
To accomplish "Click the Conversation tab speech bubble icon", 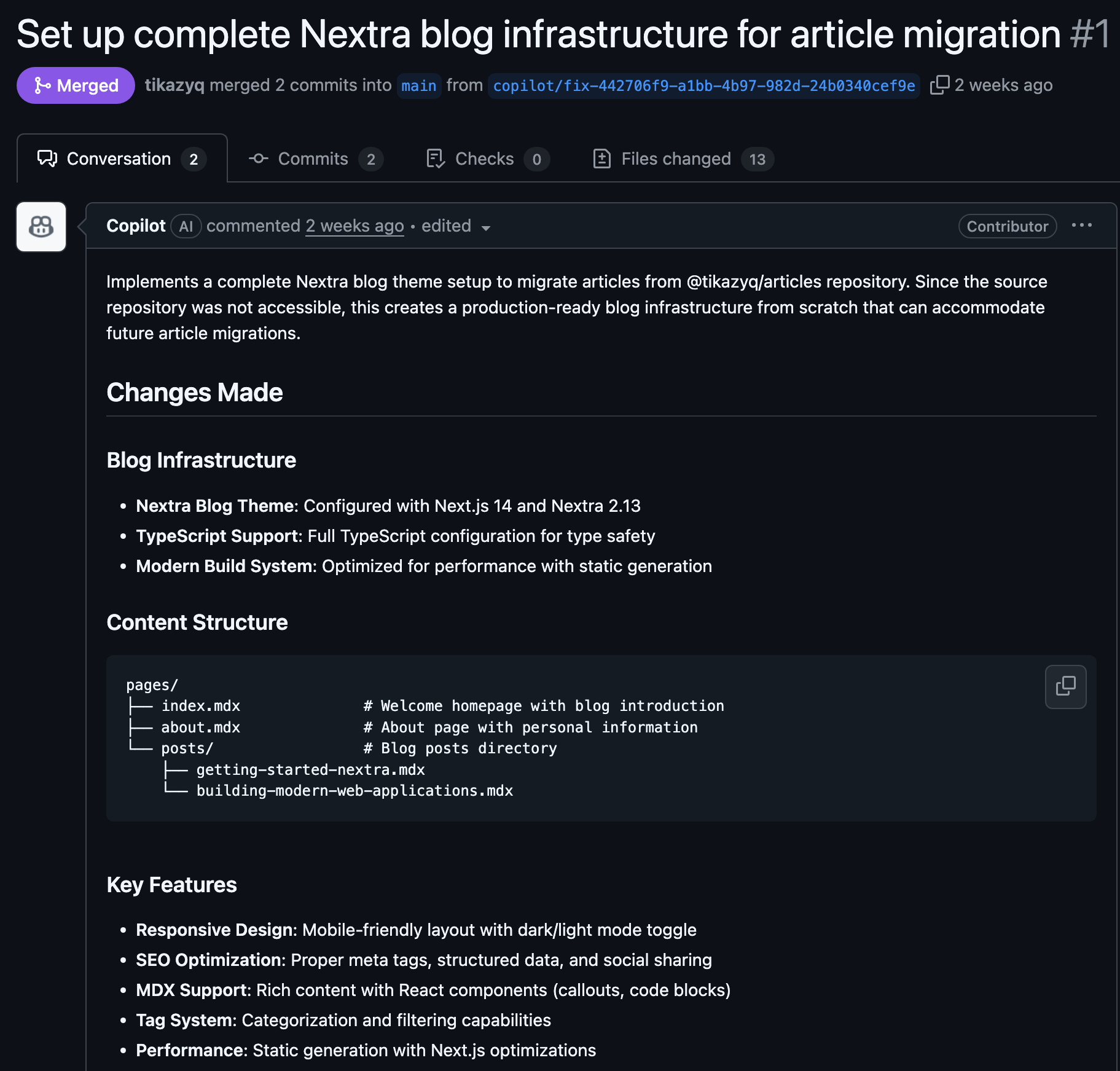I will tap(47, 159).
